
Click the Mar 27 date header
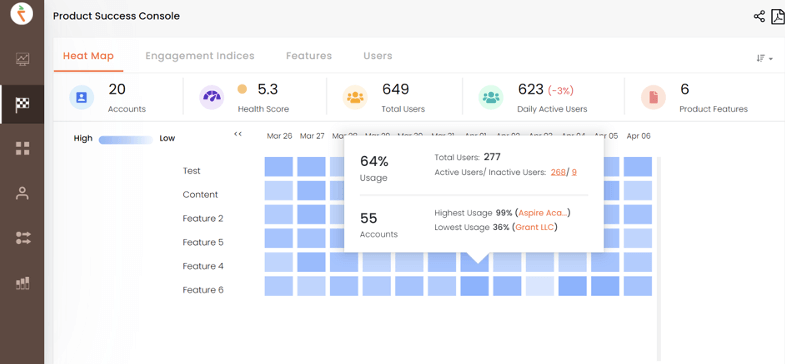click(312, 136)
